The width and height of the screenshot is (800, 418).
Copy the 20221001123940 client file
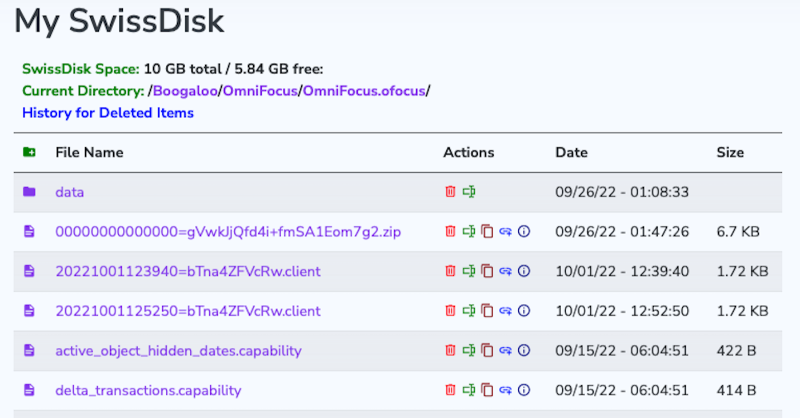coord(487,271)
